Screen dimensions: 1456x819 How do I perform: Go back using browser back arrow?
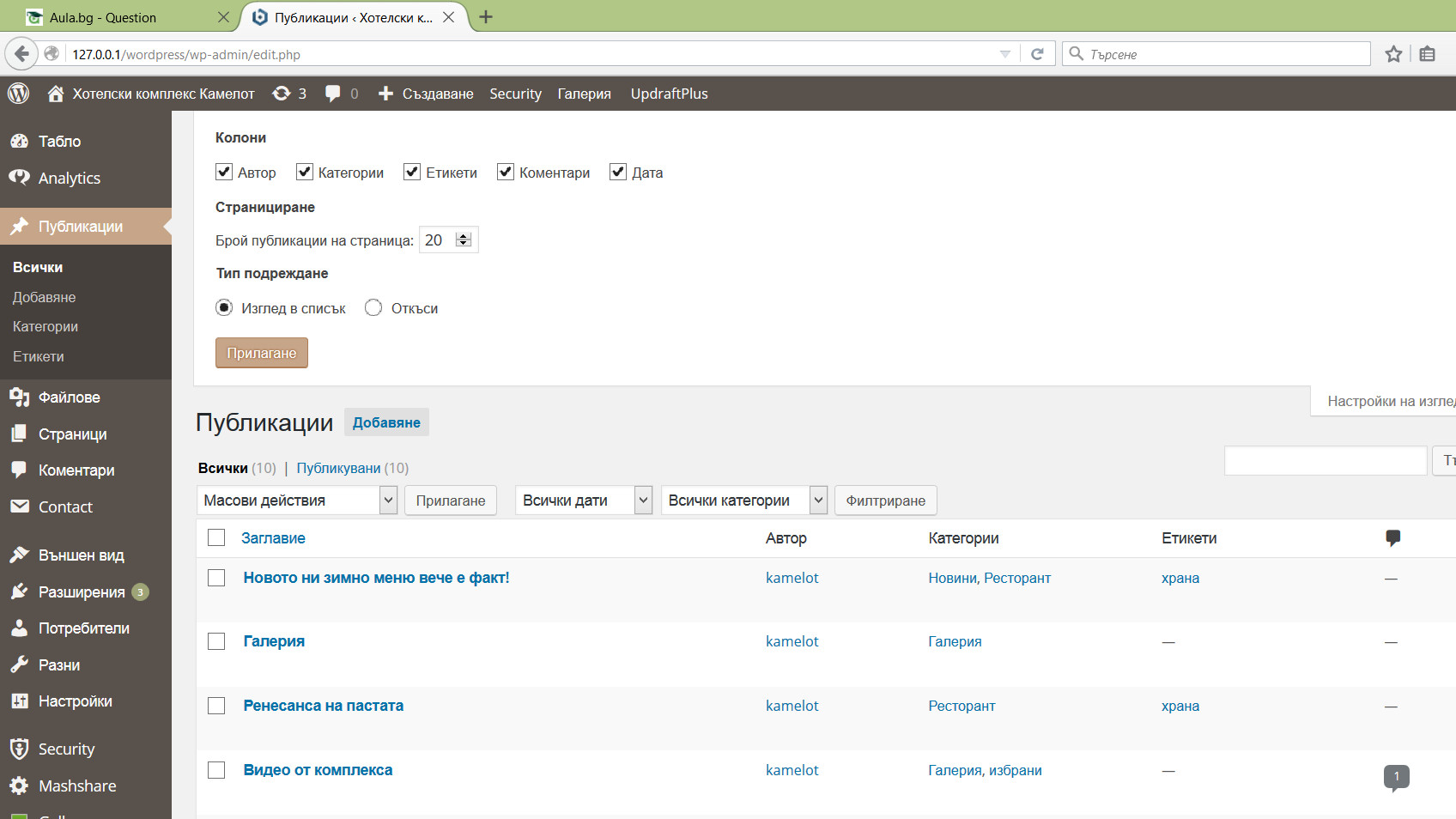(x=21, y=54)
